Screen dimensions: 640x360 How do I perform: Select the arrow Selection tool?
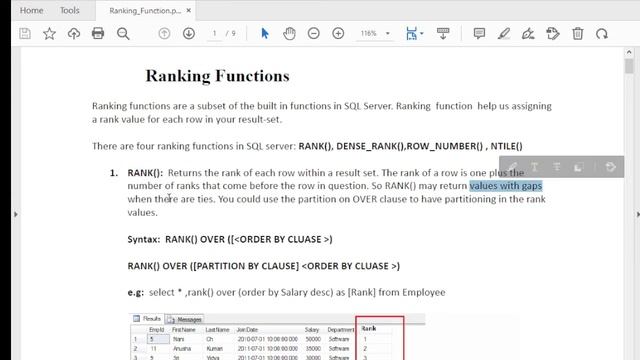coord(265,33)
